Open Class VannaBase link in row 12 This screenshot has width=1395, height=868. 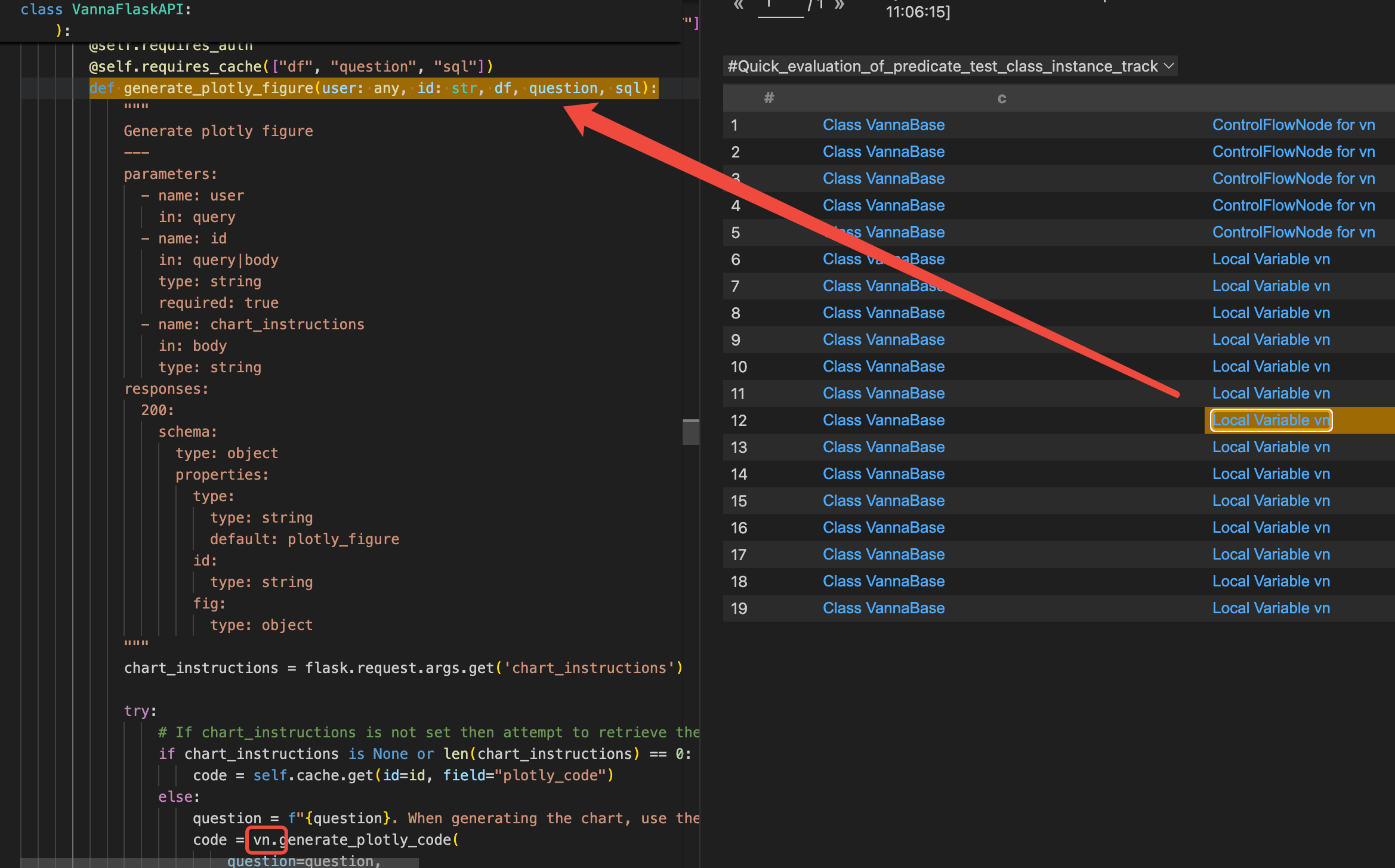(x=884, y=420)
